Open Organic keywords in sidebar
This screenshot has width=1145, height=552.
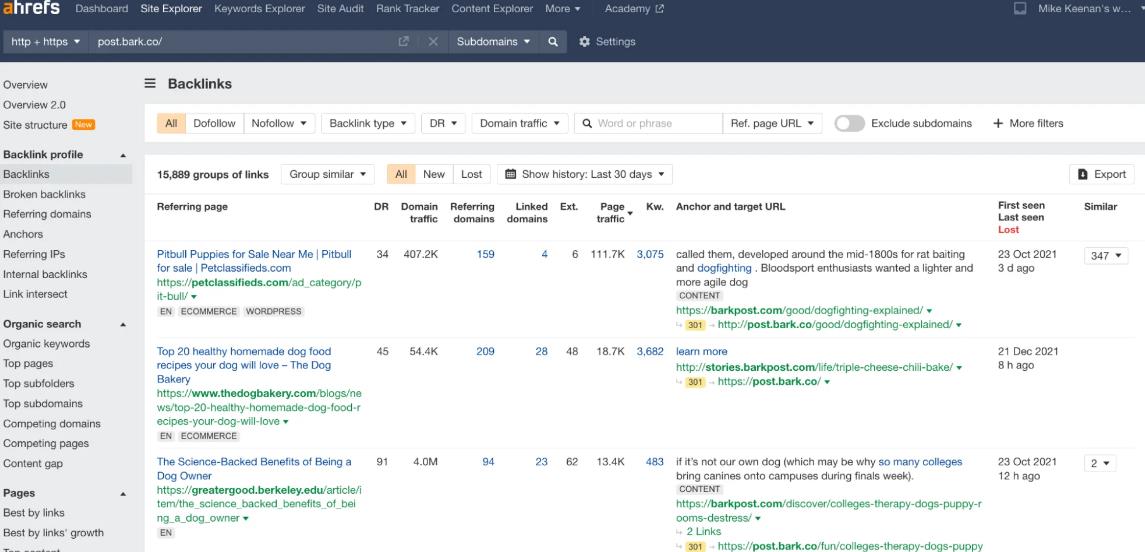(46, 344)
